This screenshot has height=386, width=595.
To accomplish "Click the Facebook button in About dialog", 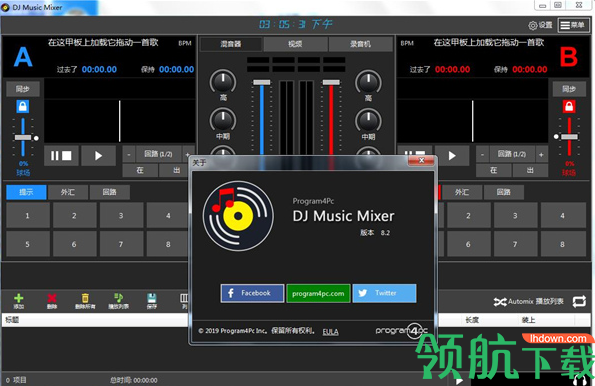I will pos(252,293).
